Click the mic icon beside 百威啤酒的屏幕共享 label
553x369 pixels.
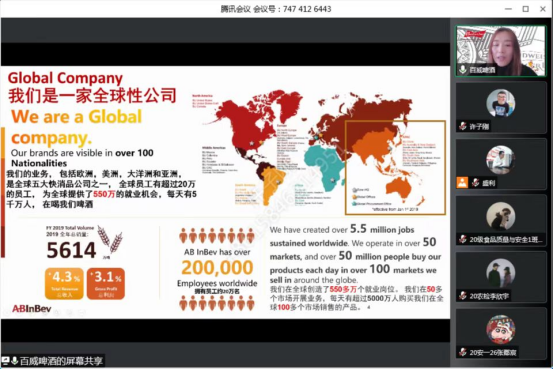pyautogui.click(x=14, y=361)
